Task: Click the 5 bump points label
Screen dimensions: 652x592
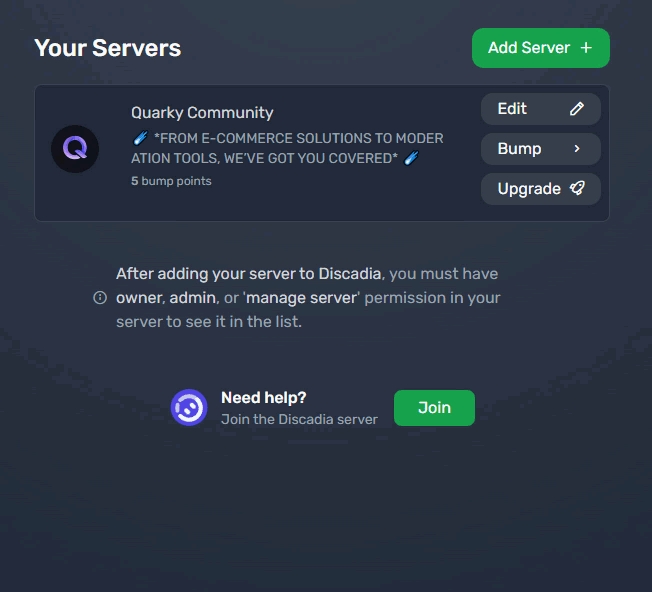Action: [171, 181]
